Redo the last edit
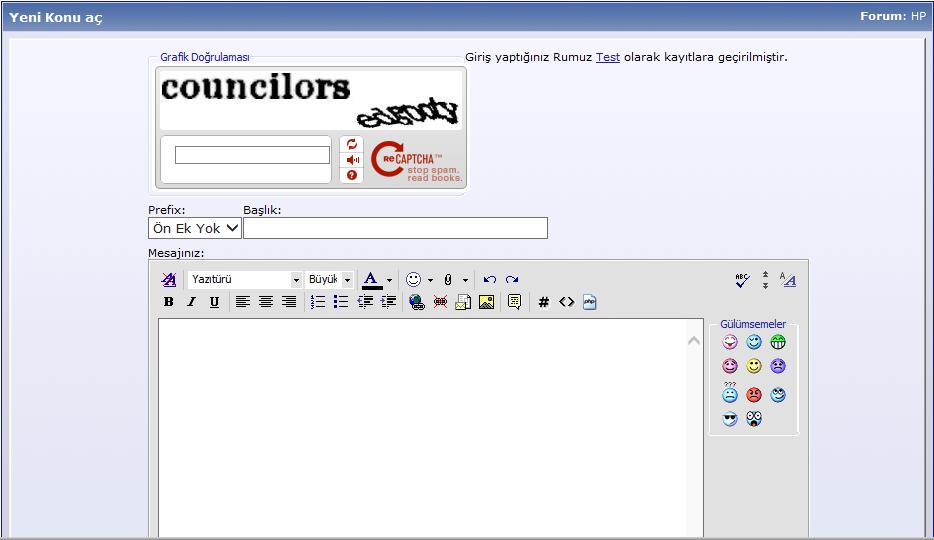Viewport: 934px width, 540px height. click(x=512, y=279)
